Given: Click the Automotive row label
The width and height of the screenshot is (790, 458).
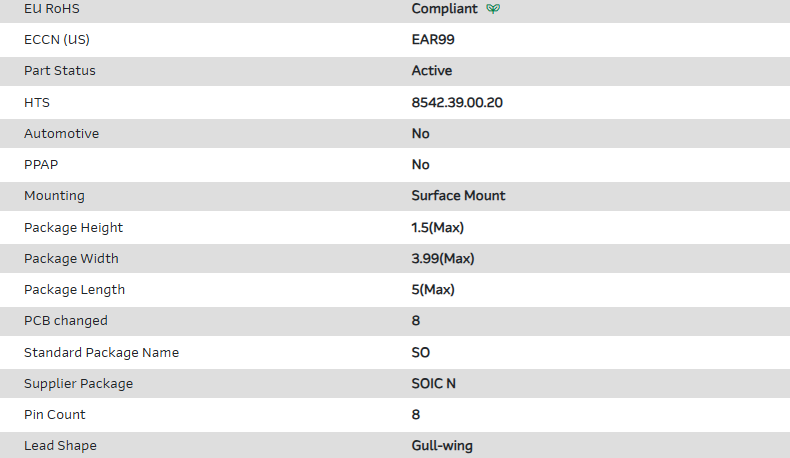Looking at the screenshot, I should pos(62,133).
